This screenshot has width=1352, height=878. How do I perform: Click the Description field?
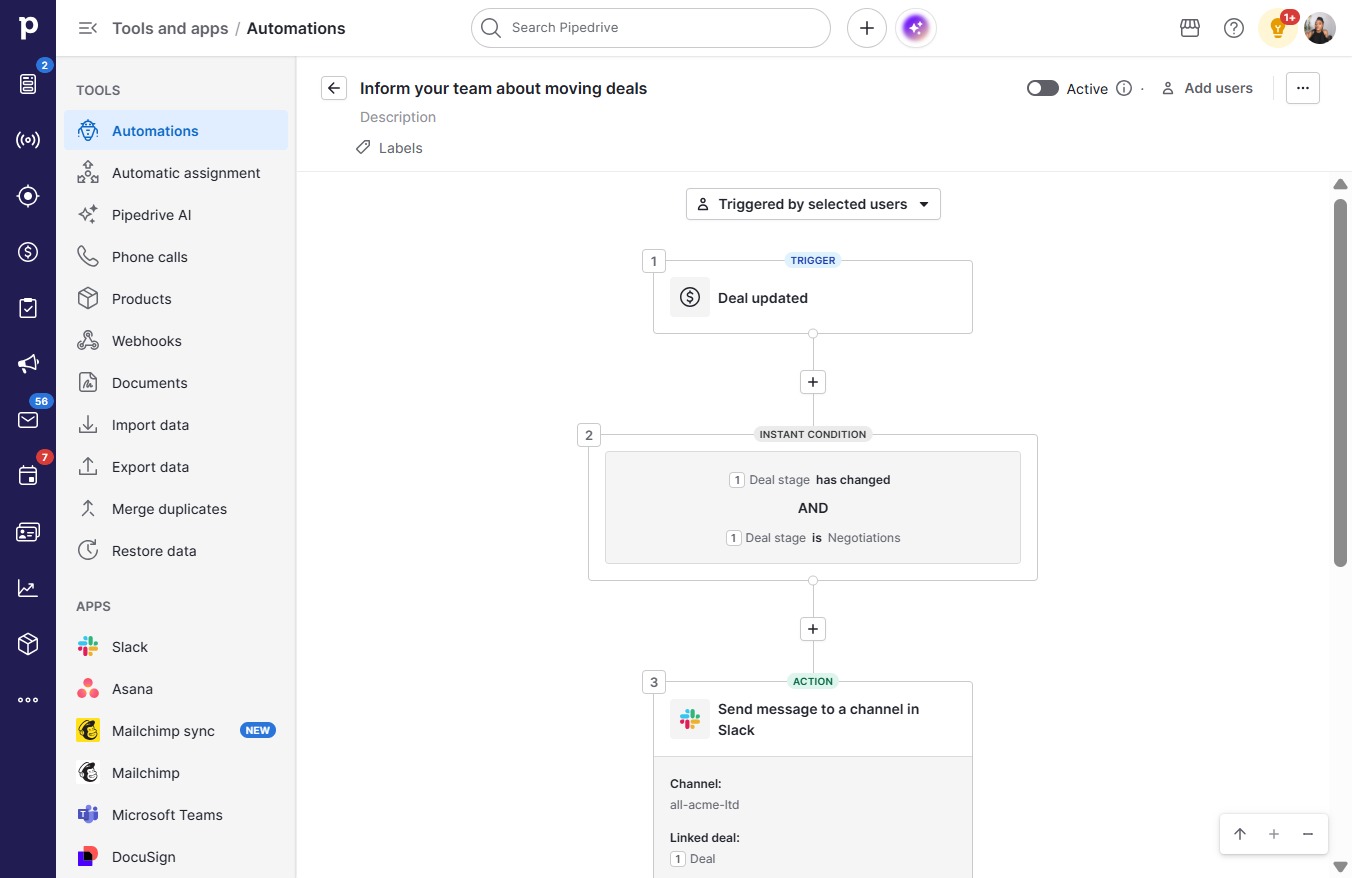pyautogui.click(x=398, y=117)
